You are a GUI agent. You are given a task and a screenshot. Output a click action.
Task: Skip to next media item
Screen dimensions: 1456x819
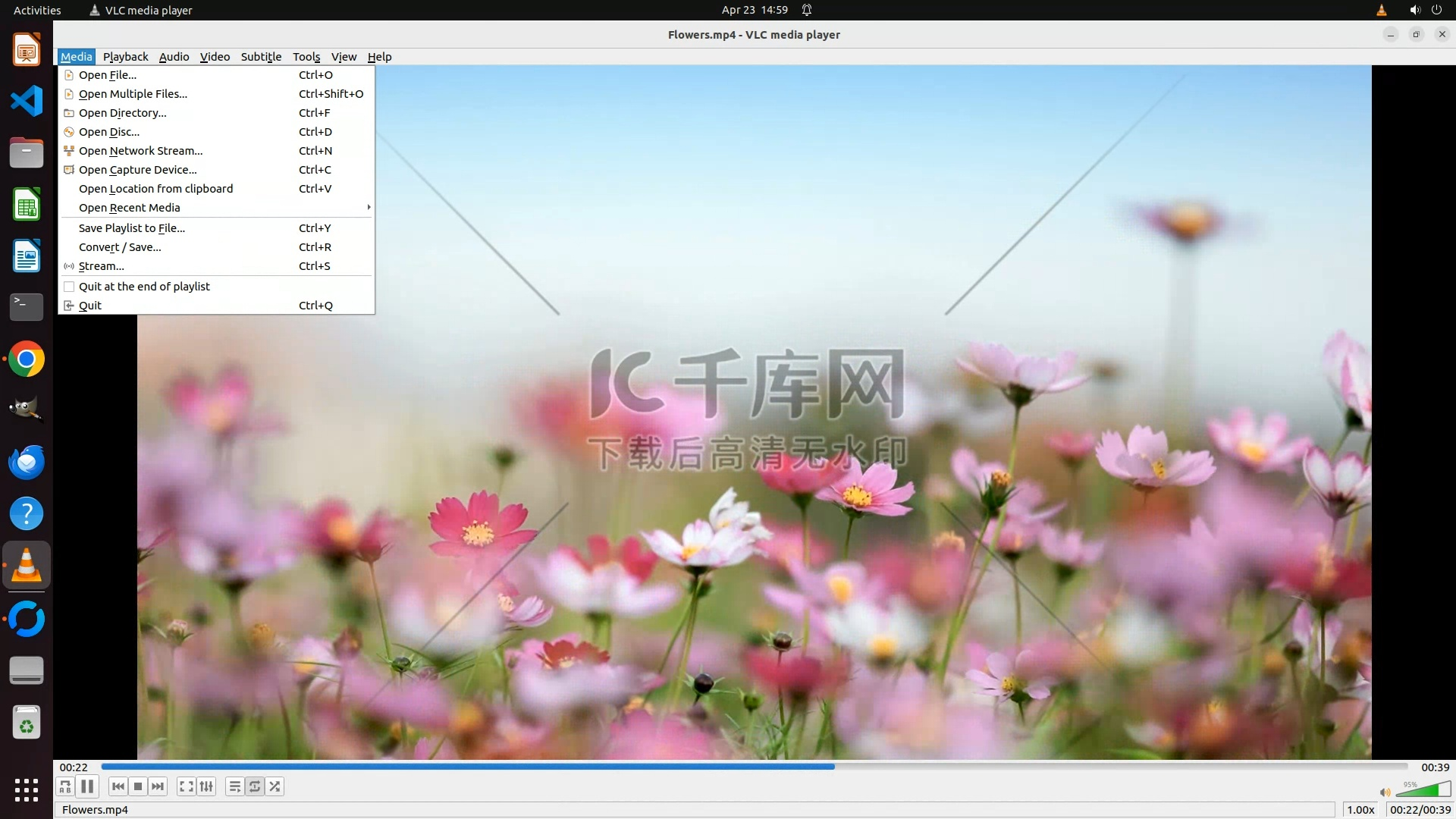click(158, 787)
